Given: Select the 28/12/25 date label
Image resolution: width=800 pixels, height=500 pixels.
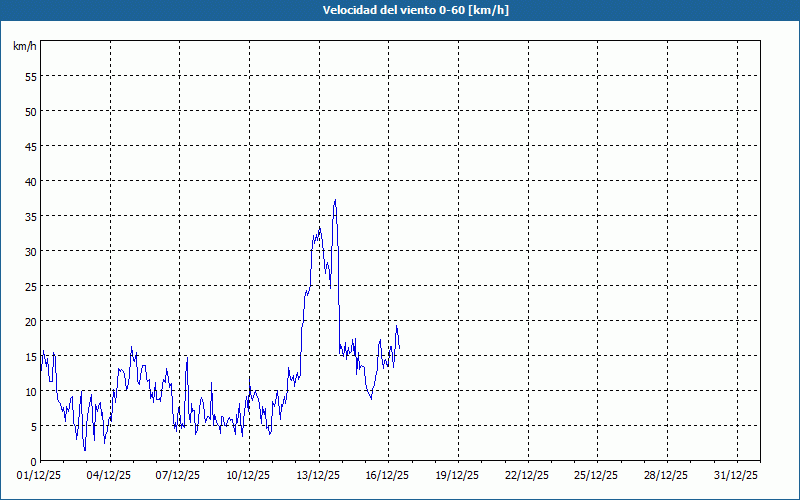Looking at the screenshot, I should click(667, 475).
